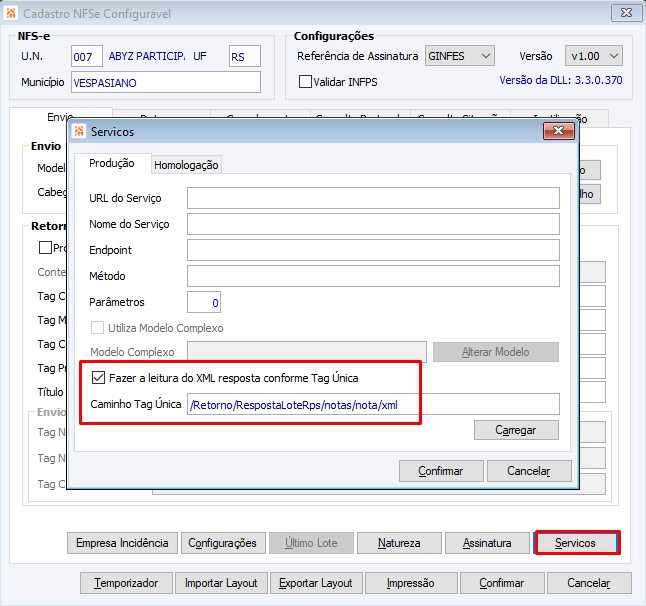Click the Versão da DLL: 3.3.0.370 text
646x606 pixels.
coord(561,80)
